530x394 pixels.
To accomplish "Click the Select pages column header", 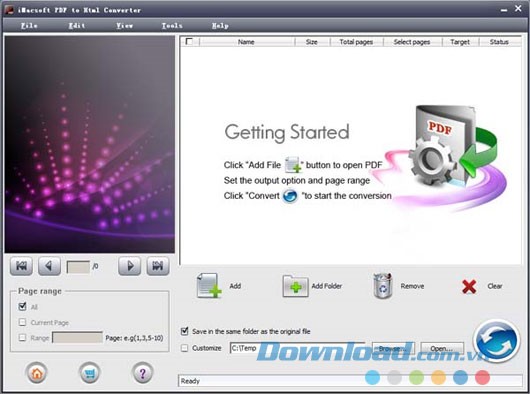I will pyautogui.click(x=412, y=42).
